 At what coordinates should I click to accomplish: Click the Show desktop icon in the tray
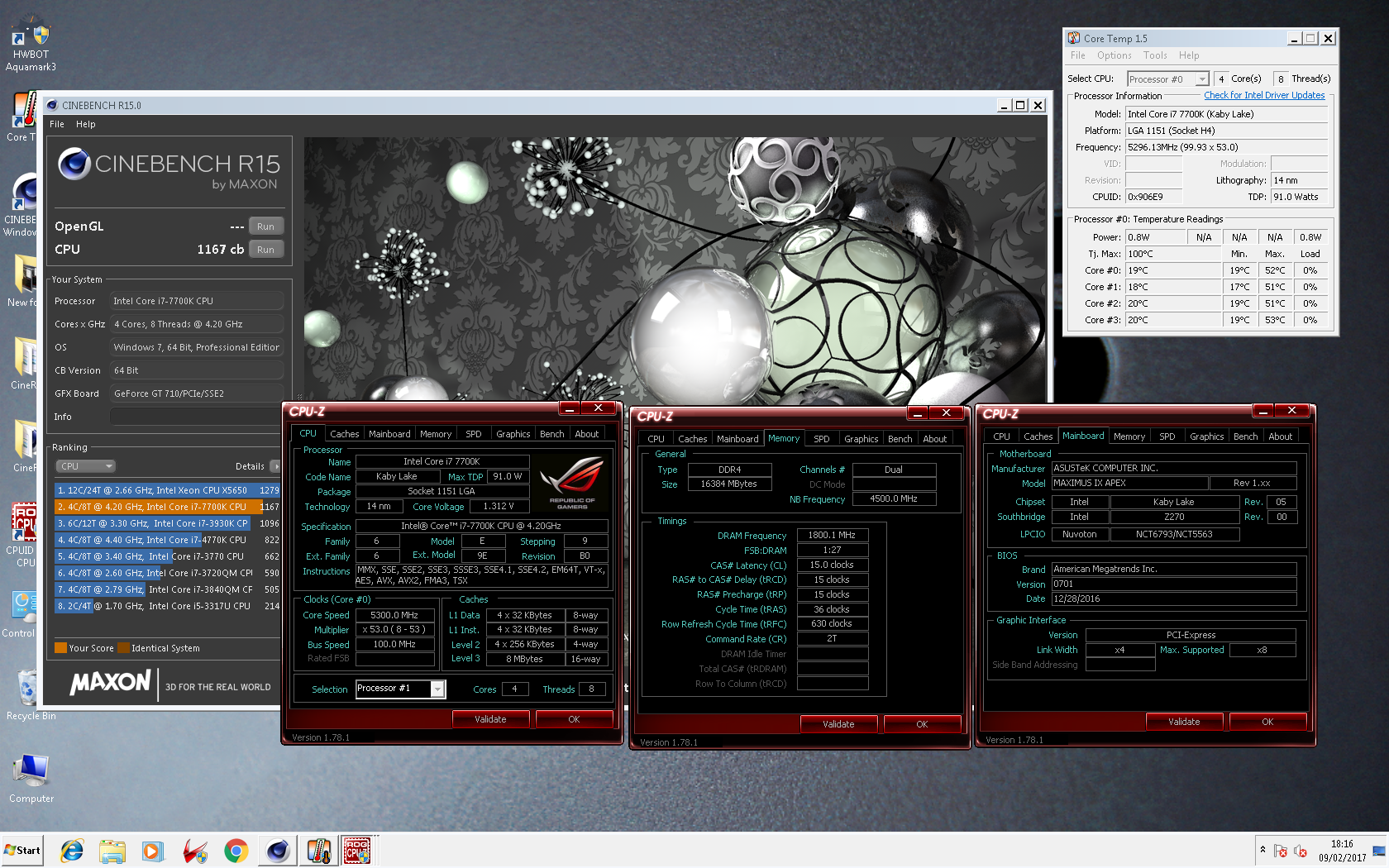coord(1378,851)
